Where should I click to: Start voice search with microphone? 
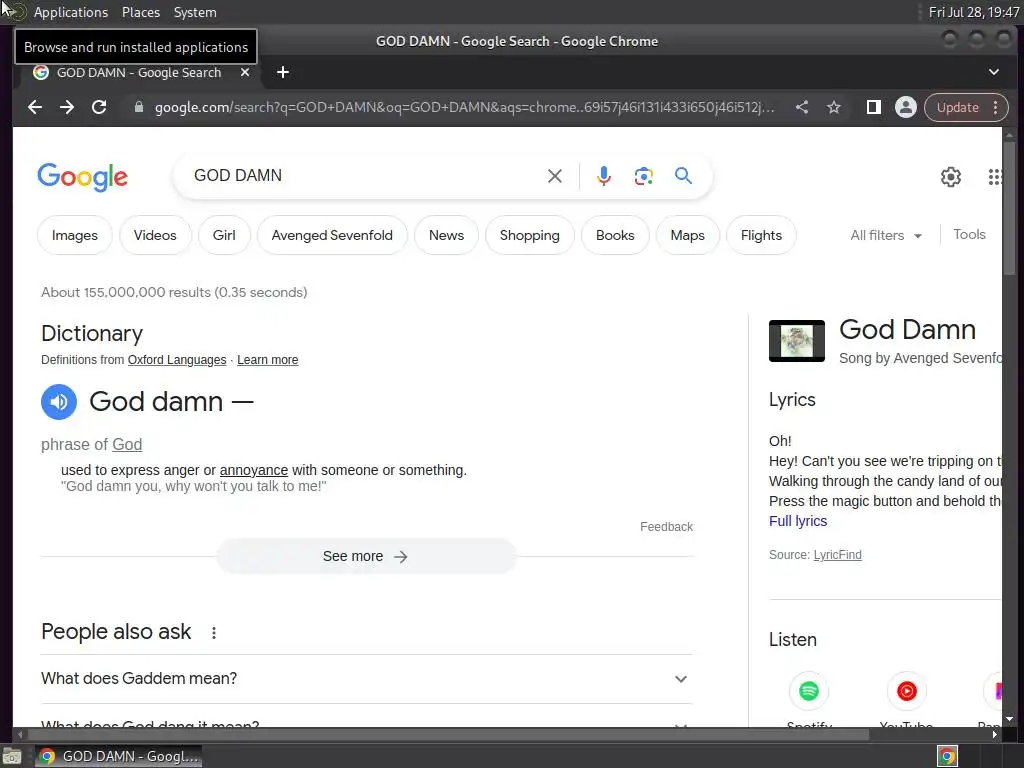pos(604,176)
